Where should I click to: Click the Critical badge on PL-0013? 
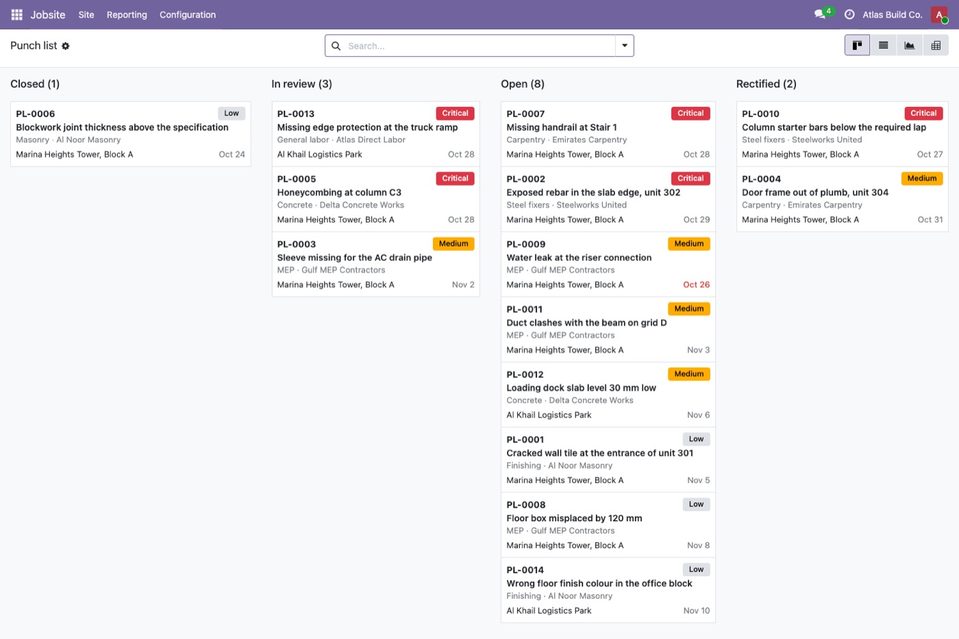tap(455, 113)
